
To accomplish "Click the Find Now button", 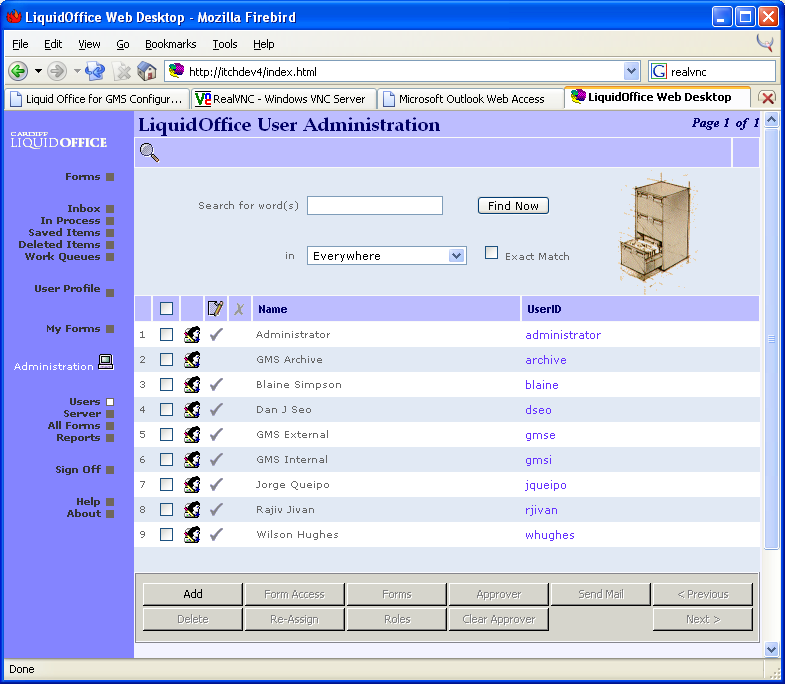I will pos(513,206).
